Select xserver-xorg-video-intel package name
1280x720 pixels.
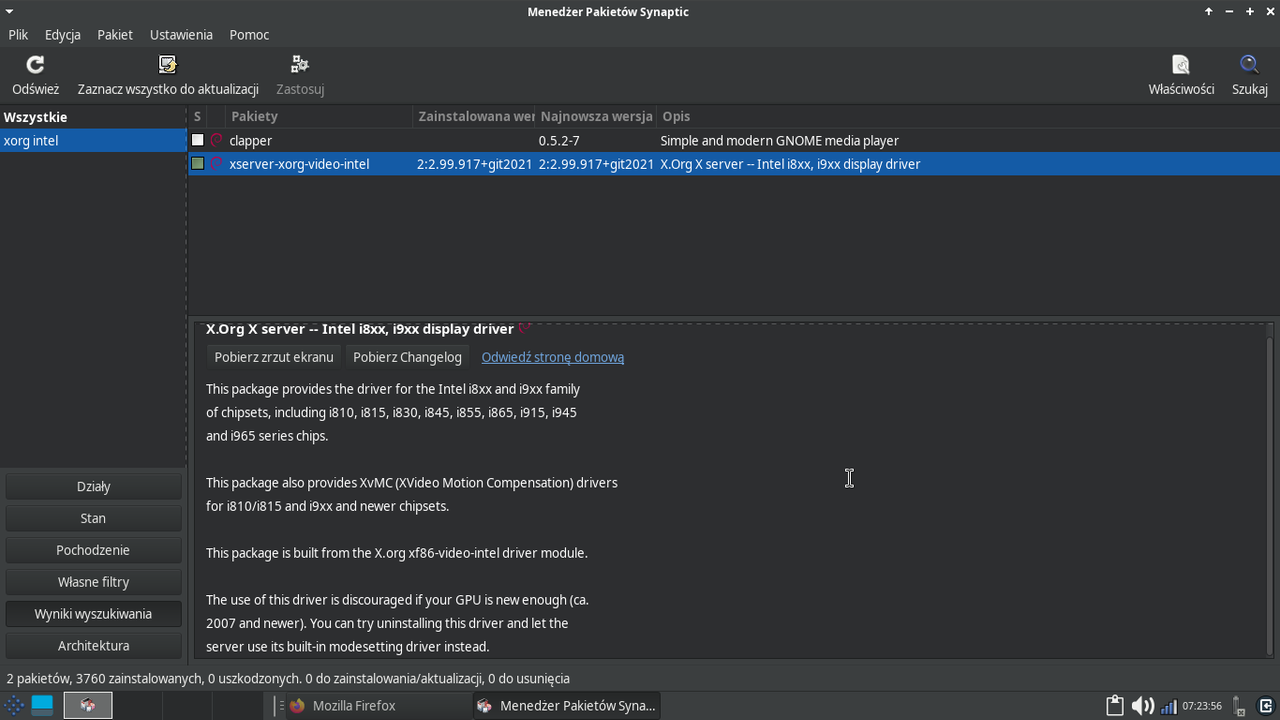click(299, 164)
